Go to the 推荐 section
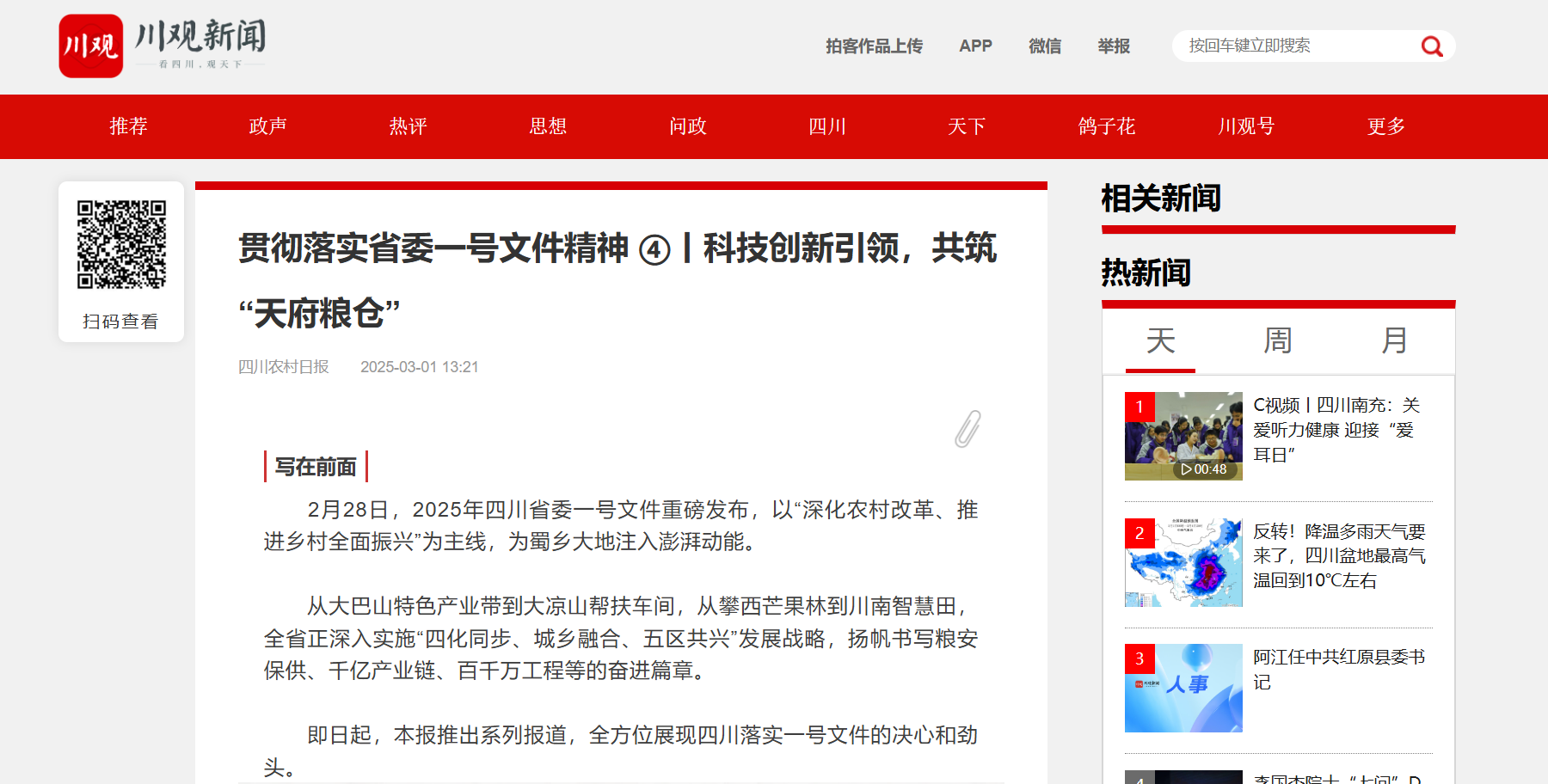Viewport: 1548px width, 784px height. (128, 126)
